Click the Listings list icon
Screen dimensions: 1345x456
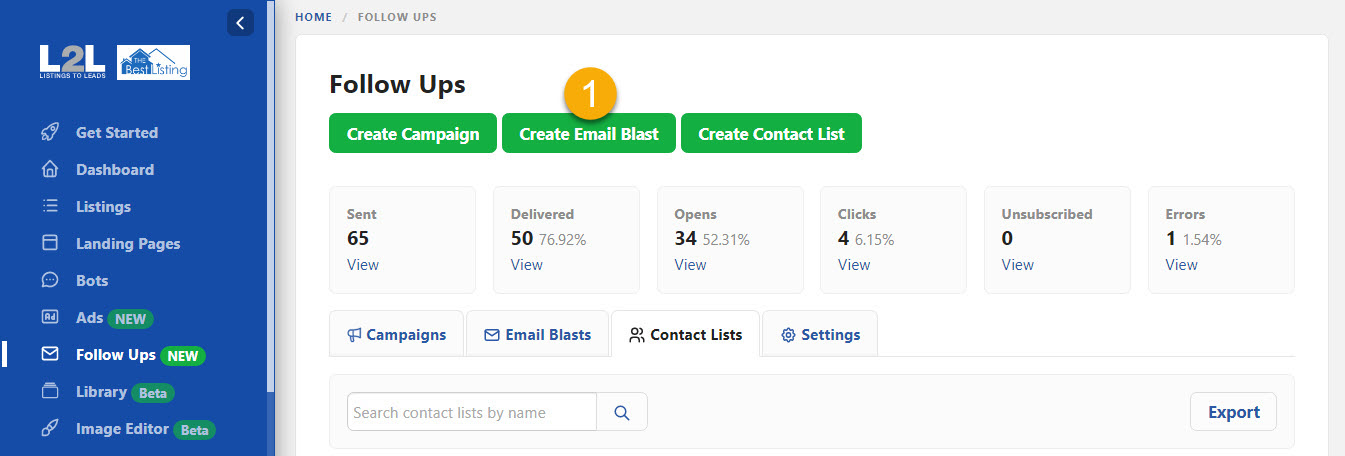click(x=50, y=206)
